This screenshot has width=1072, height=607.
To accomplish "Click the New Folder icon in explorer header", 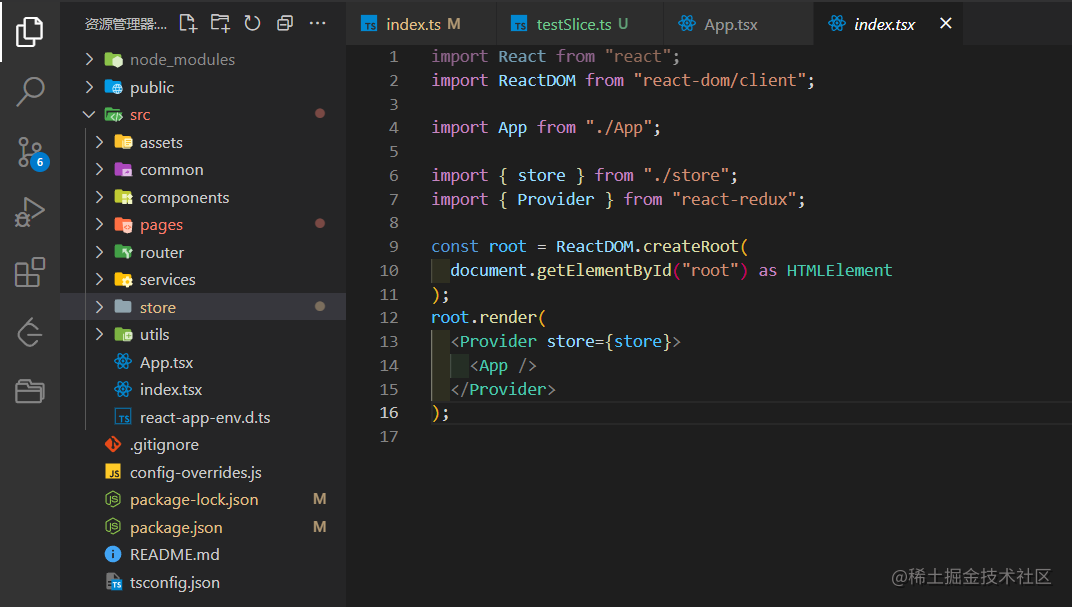I will (220, 23).
